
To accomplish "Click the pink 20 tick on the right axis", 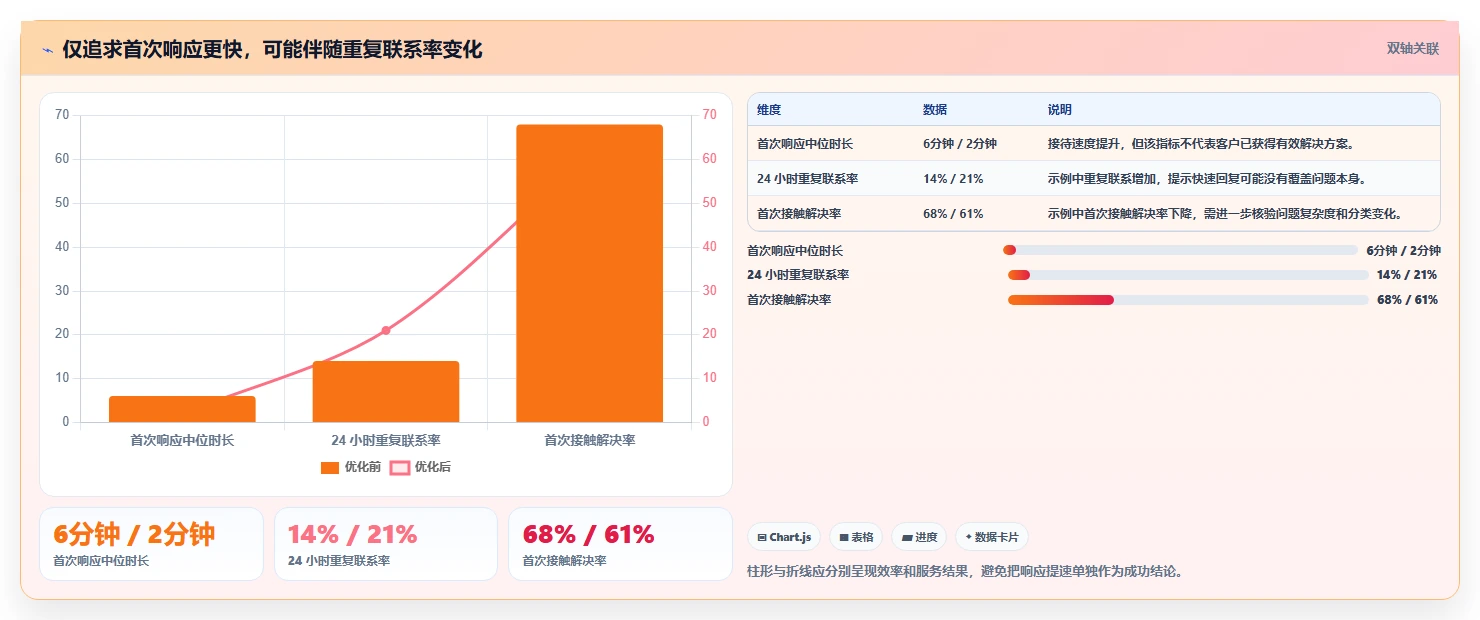I will tap(710, 334).
